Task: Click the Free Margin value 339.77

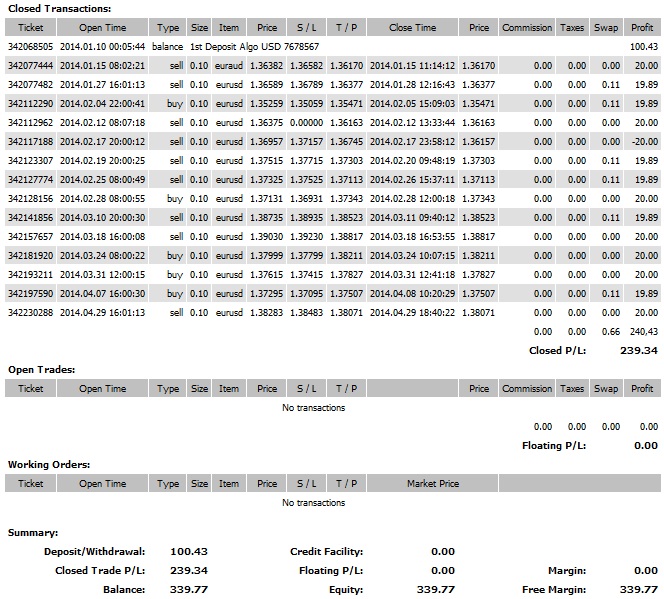Action: tap(639, 590)
